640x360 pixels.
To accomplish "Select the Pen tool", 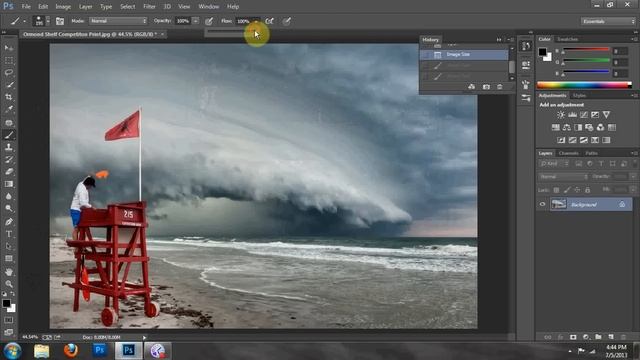I will [x=9, y=222].
